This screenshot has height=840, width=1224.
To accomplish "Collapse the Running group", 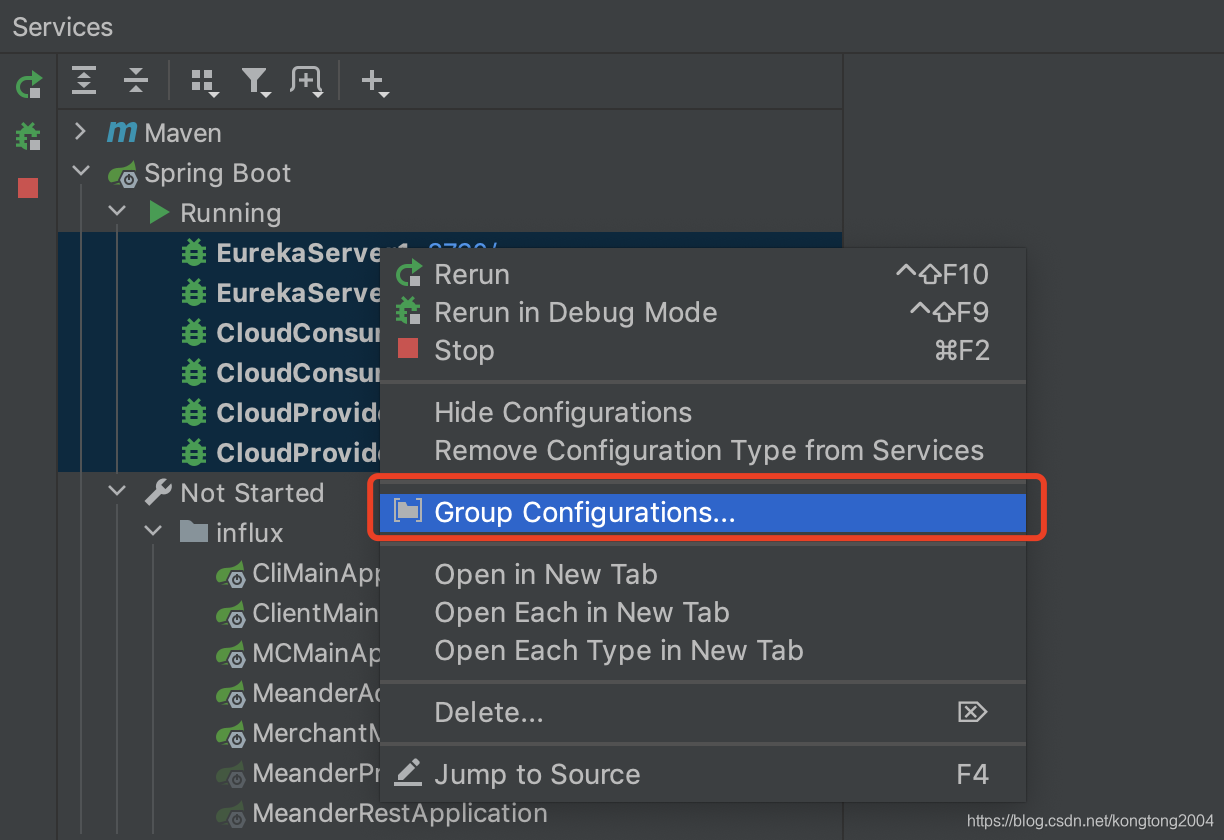I will pyautogui.click(x=117, y=212).
